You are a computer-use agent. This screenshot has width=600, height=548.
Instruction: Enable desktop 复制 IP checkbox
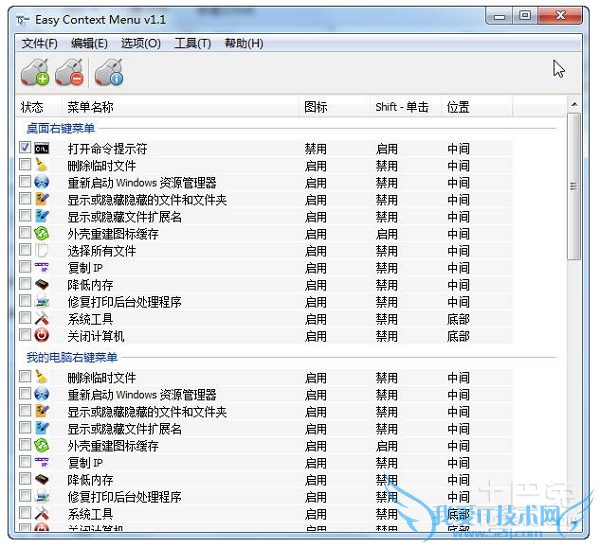[25, 266]
